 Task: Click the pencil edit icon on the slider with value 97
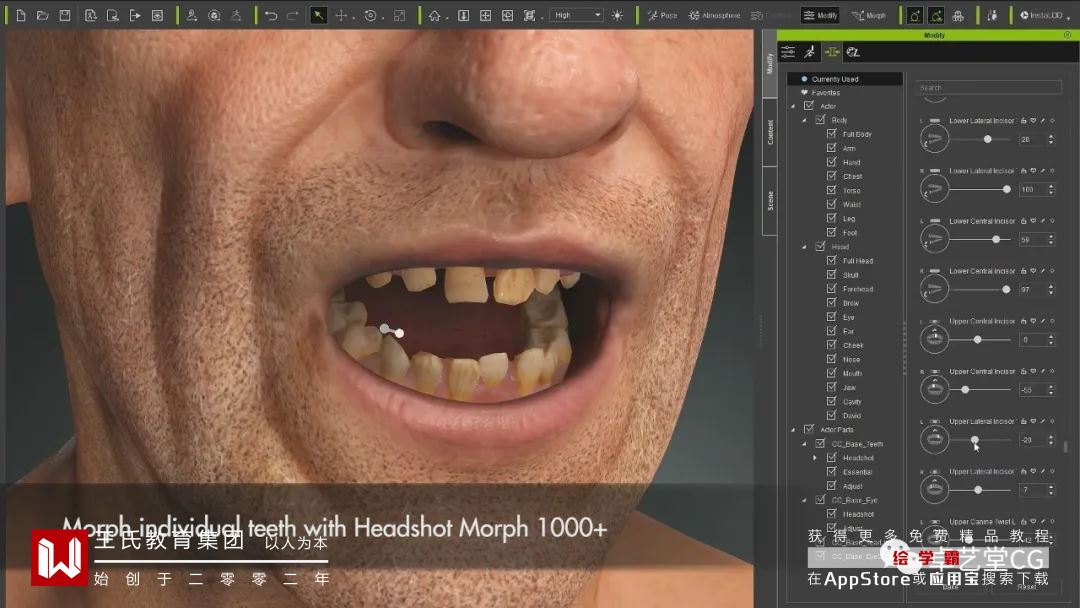[1043, 271]
